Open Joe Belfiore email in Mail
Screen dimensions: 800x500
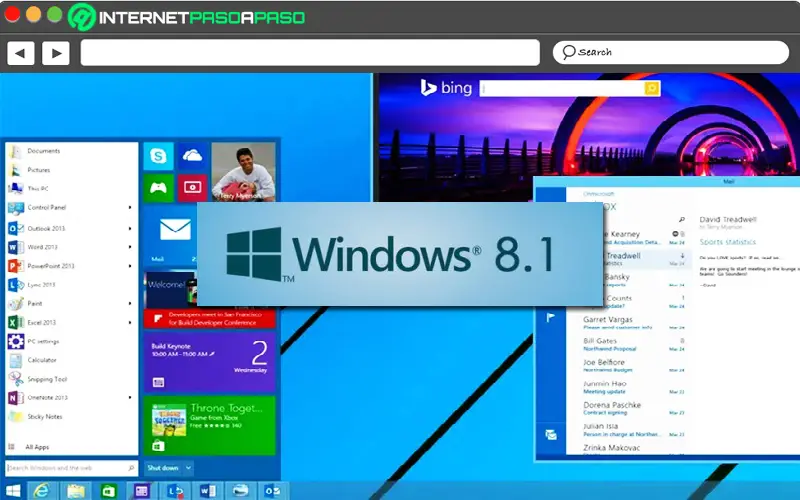[634, 365]
